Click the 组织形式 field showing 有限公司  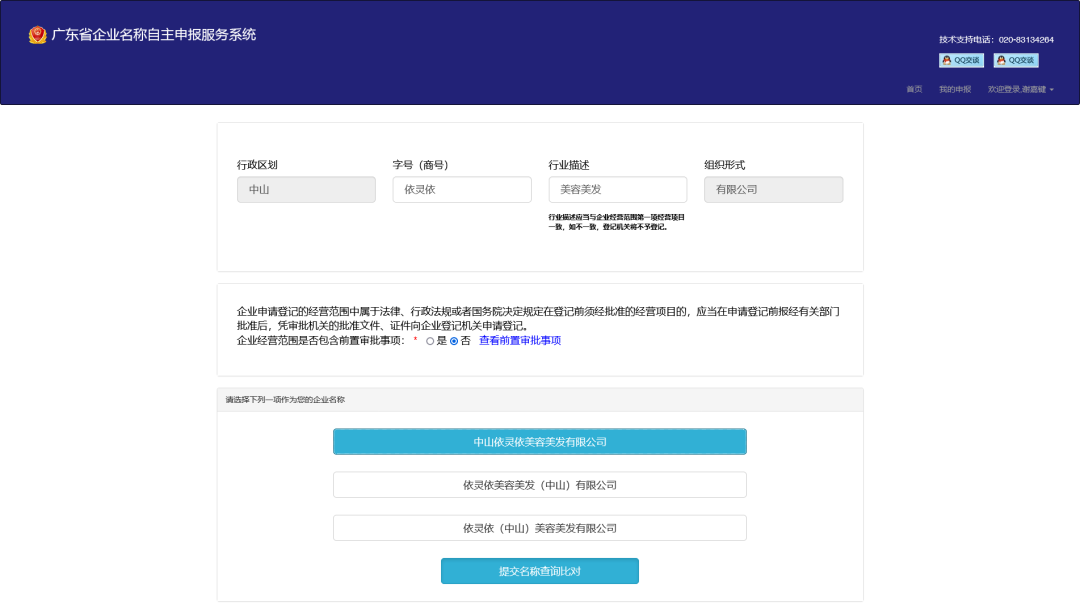tap(773, 189)
